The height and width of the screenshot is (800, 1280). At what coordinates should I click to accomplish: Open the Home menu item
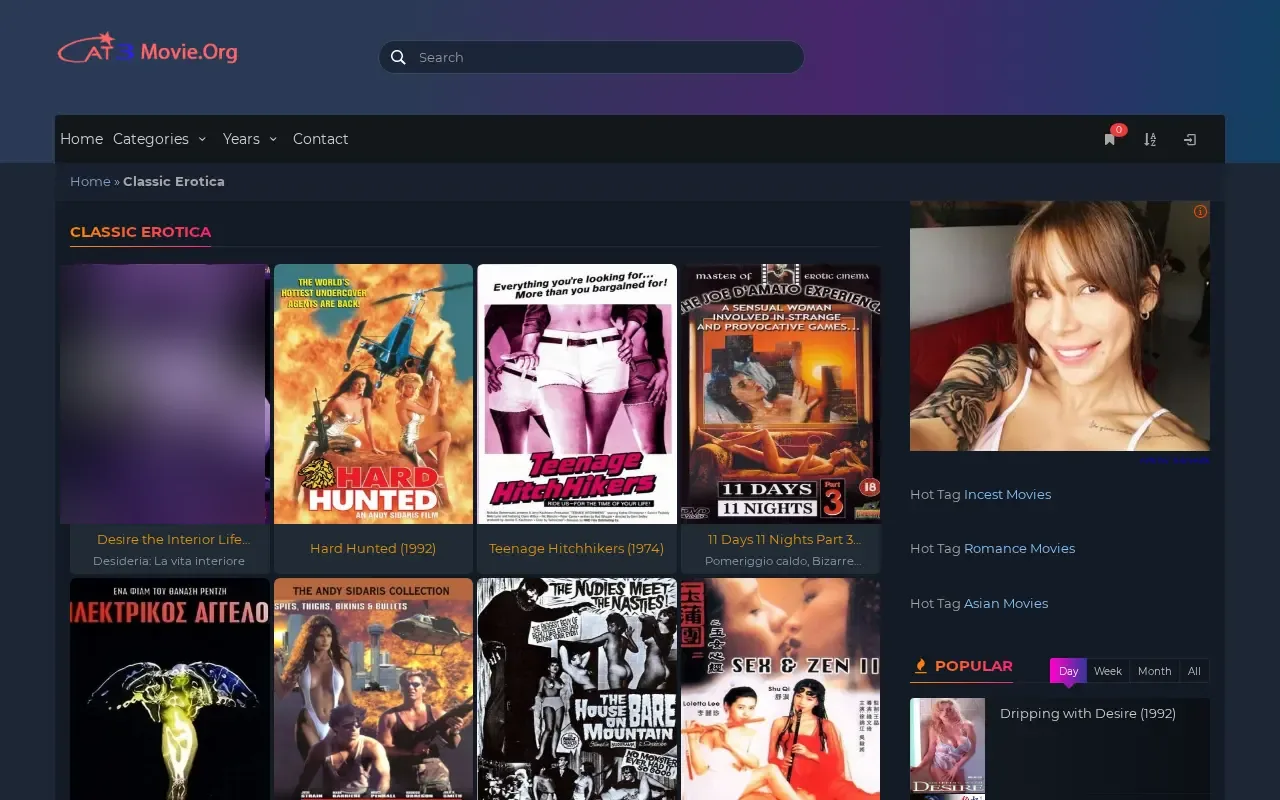click(x=81, y=139)
